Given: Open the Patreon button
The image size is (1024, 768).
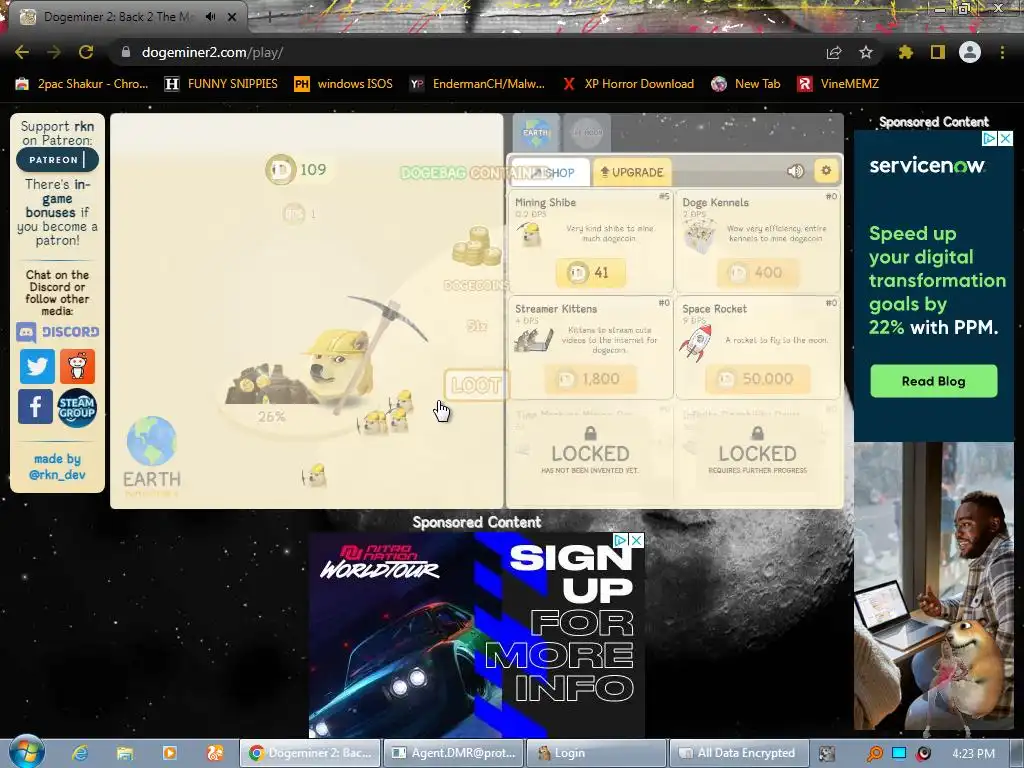Looking at the screenshot, I should (57, 159).
